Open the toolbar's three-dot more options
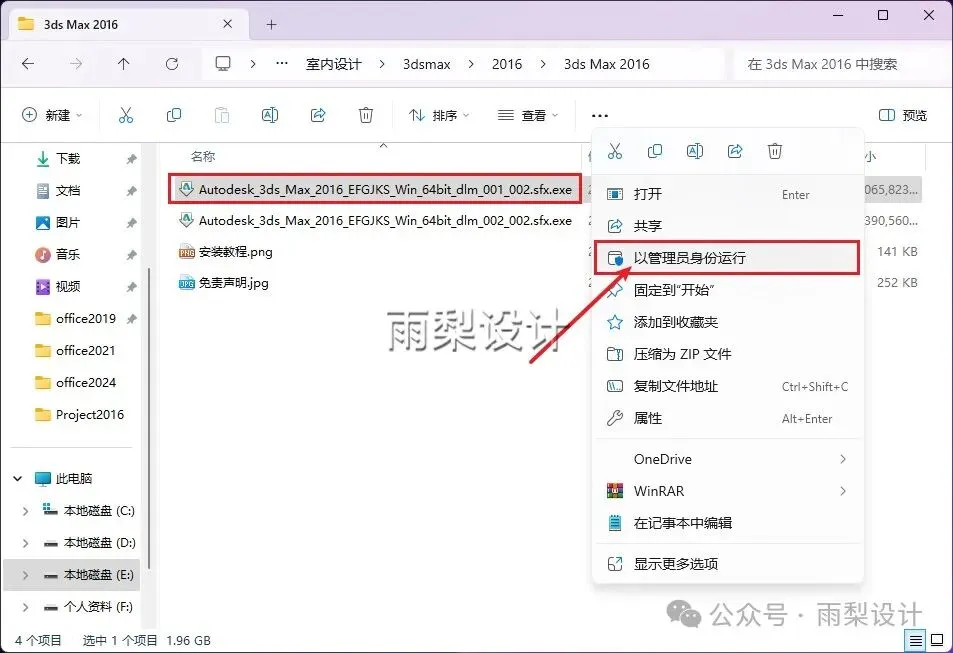953x653 pixels. click(600, 116)
